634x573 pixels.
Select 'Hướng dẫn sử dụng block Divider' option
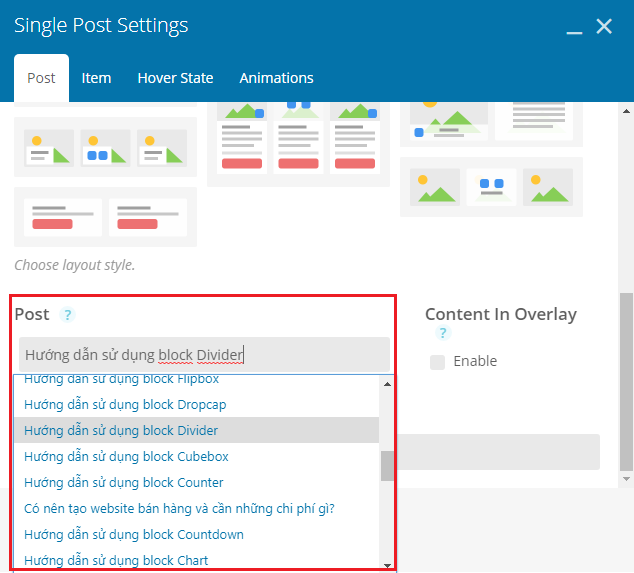pos(121,431)
